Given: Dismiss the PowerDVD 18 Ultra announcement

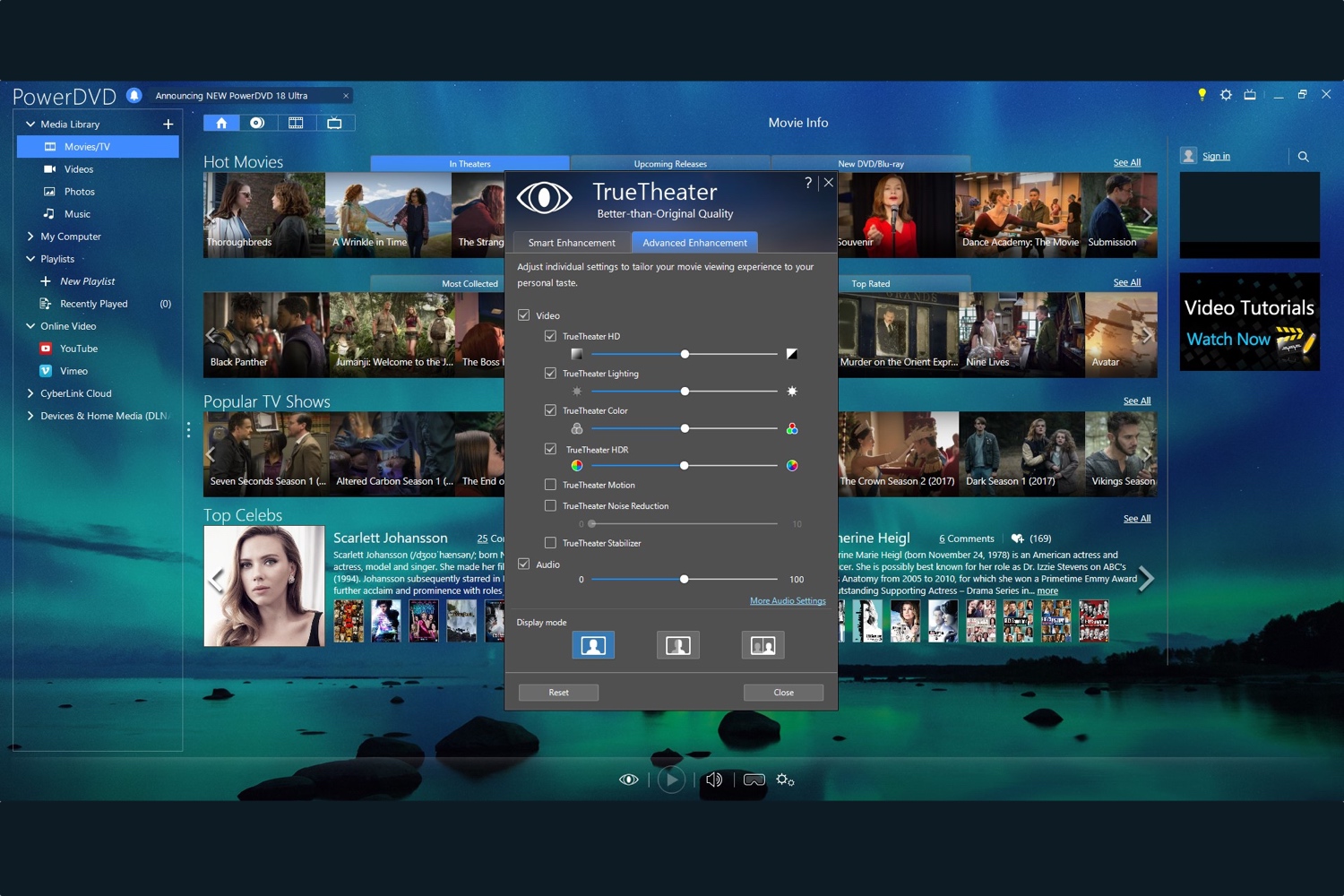Looking at the screenshot, I should click(346, 96).
